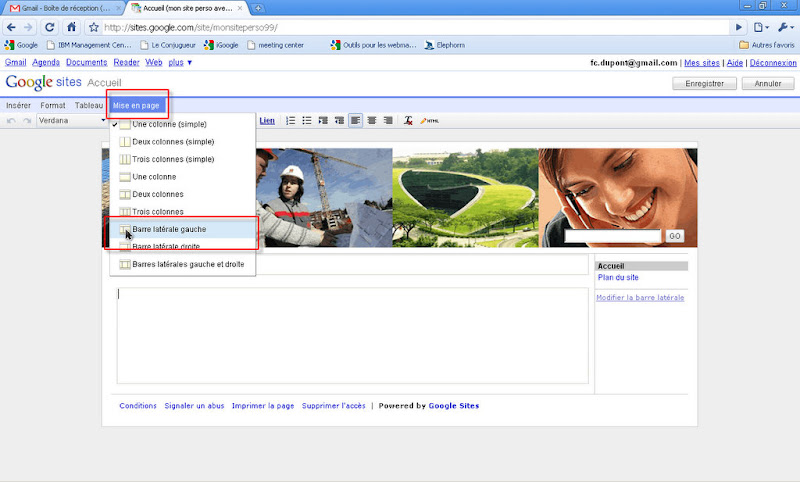Open the browser wrench settings menu
The image size is (800, 482).
(x=785, y=28)
